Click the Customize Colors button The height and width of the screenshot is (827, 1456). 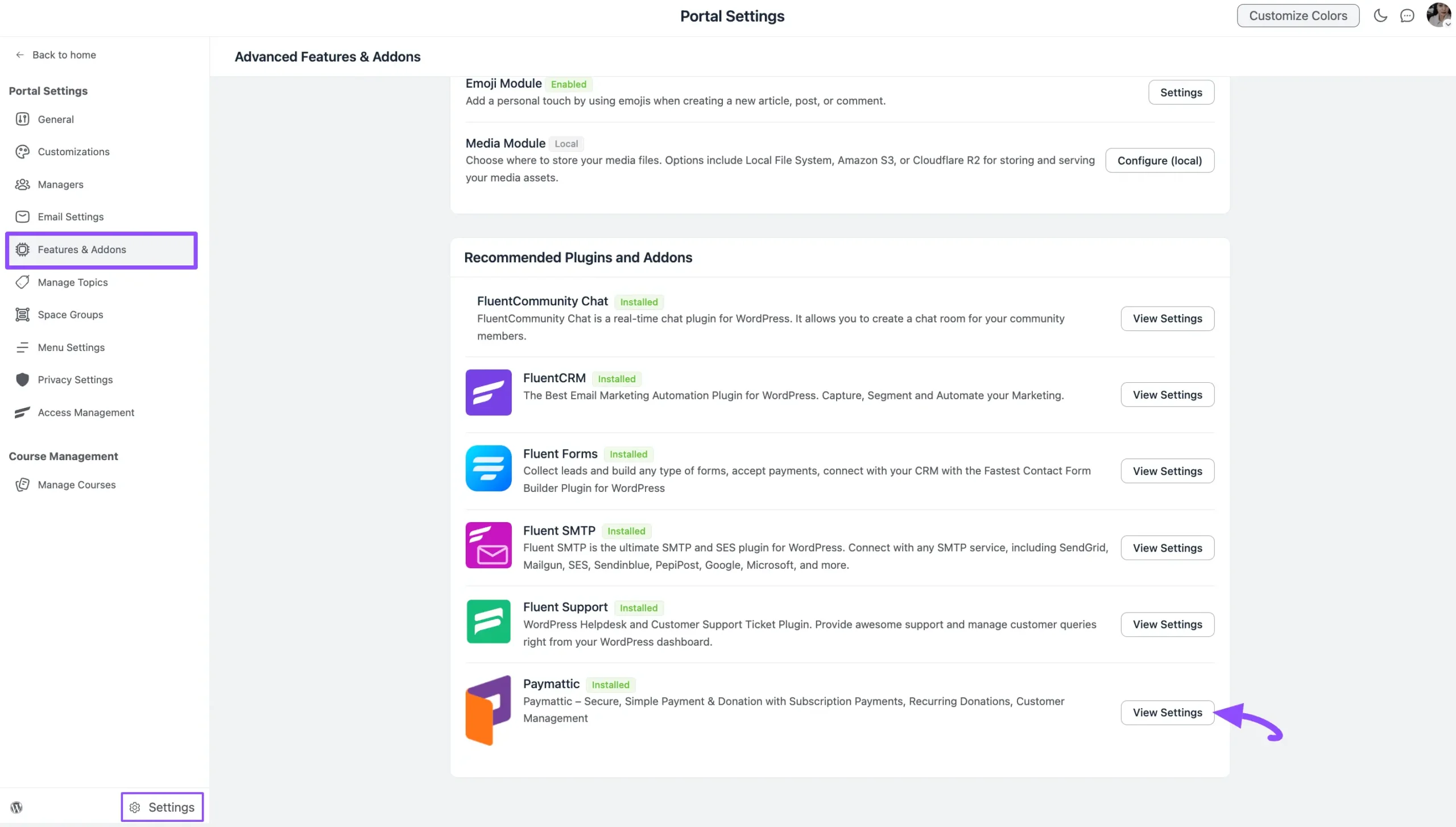point(1298,16)
